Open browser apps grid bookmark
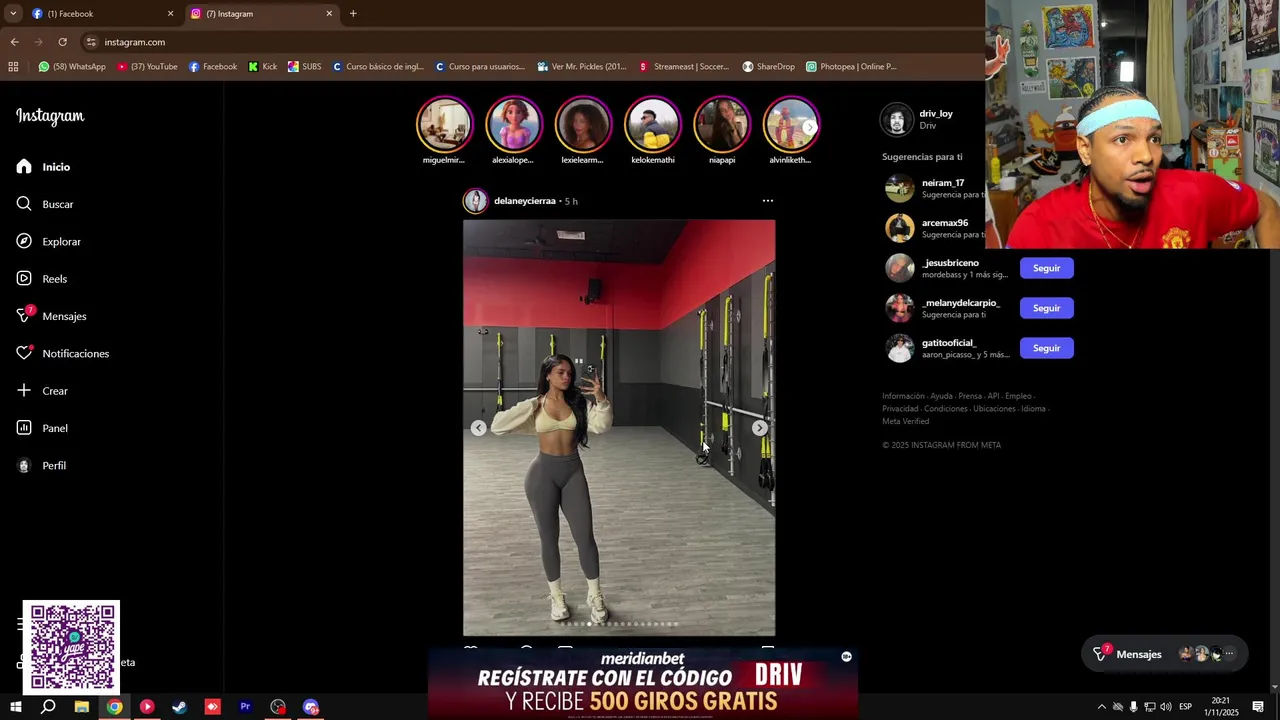The image size is (1280, 720). click(x=13, y=67)
